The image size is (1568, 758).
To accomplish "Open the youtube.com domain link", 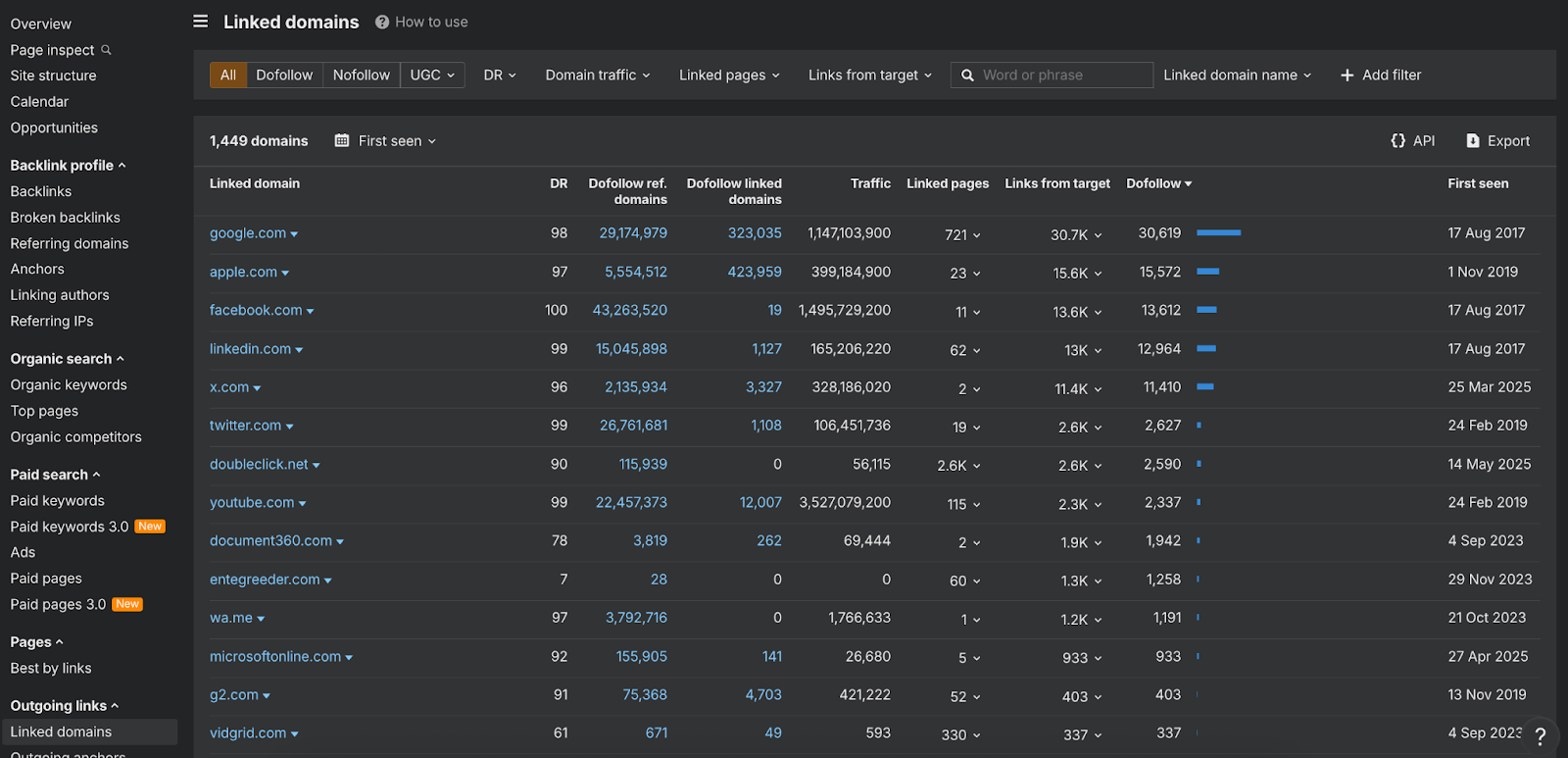I will tap(252, 502).
